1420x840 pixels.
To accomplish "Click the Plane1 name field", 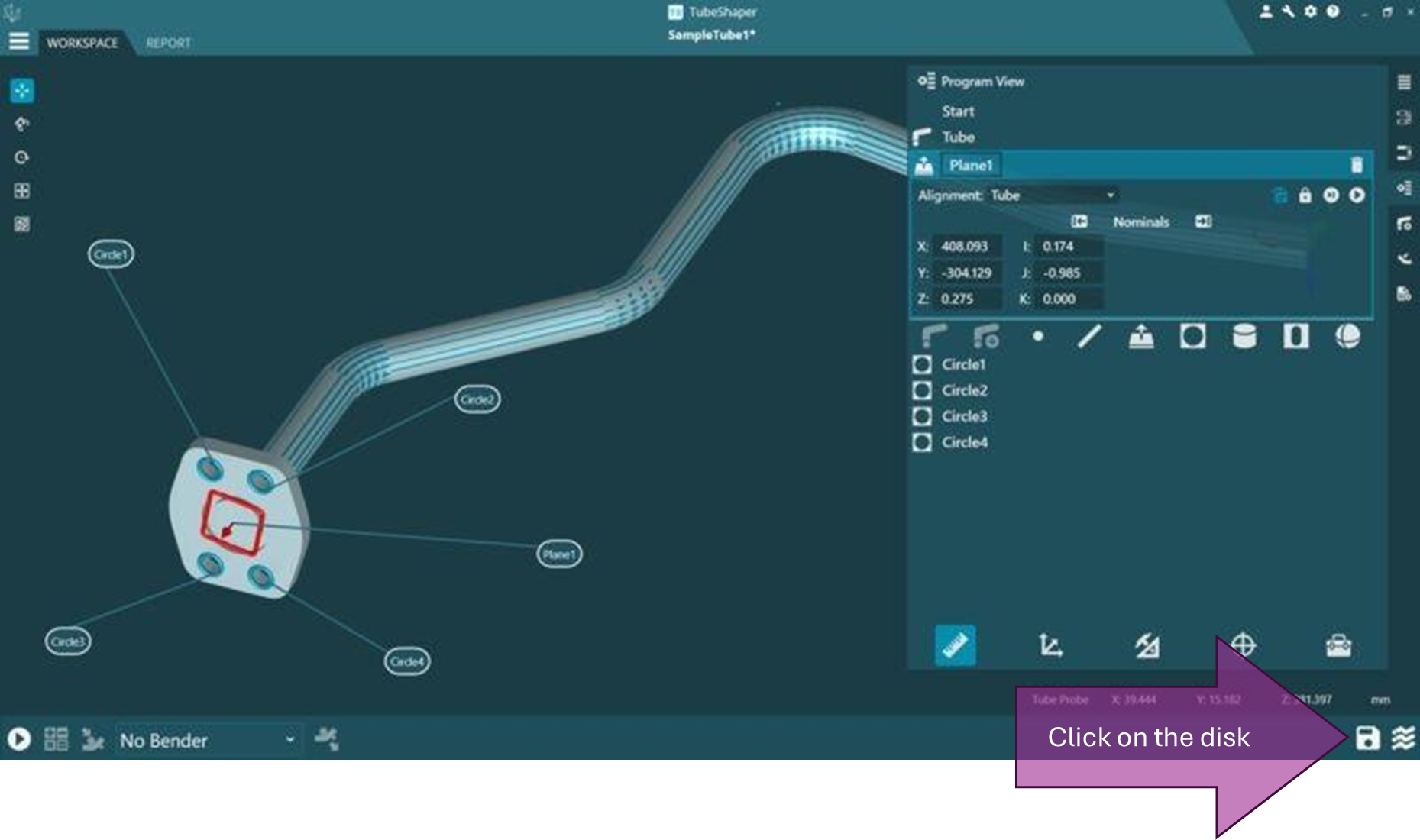I will point(971,165).
